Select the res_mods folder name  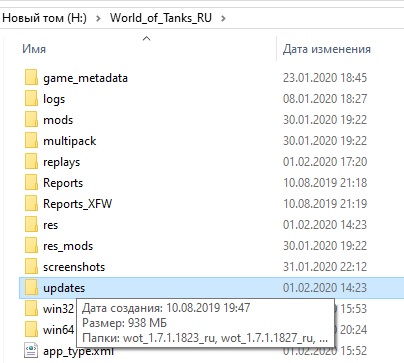tap(68, 246)
